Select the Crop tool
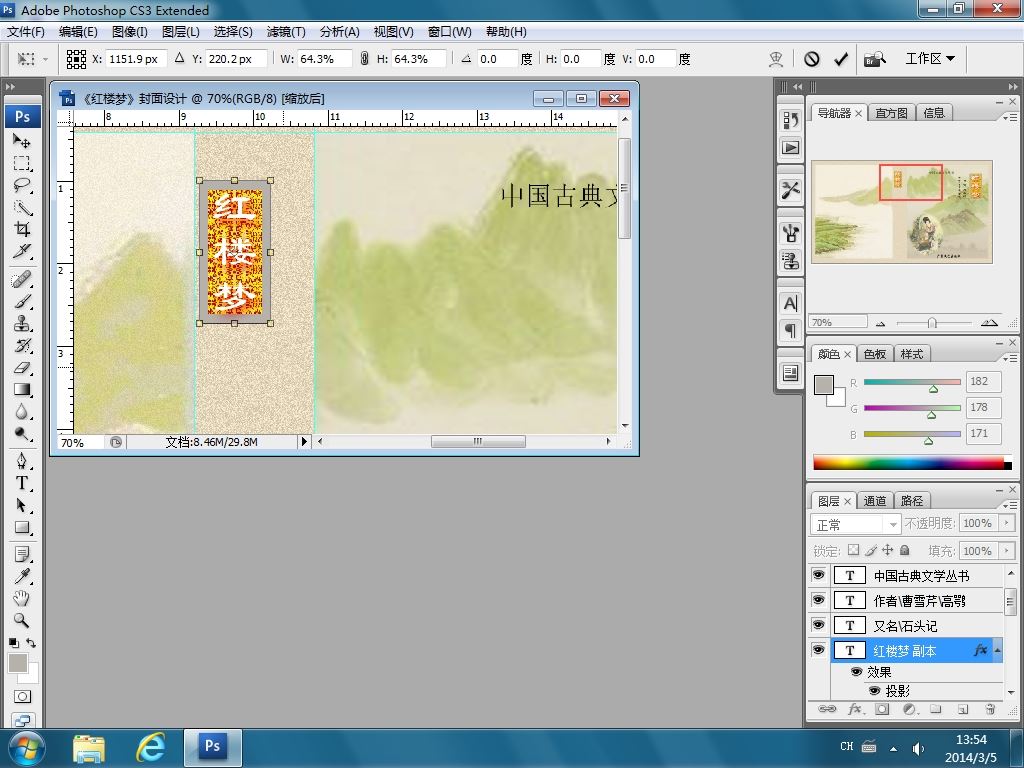Viewport: 1024px width, 768px height. [x=22, y=229]
